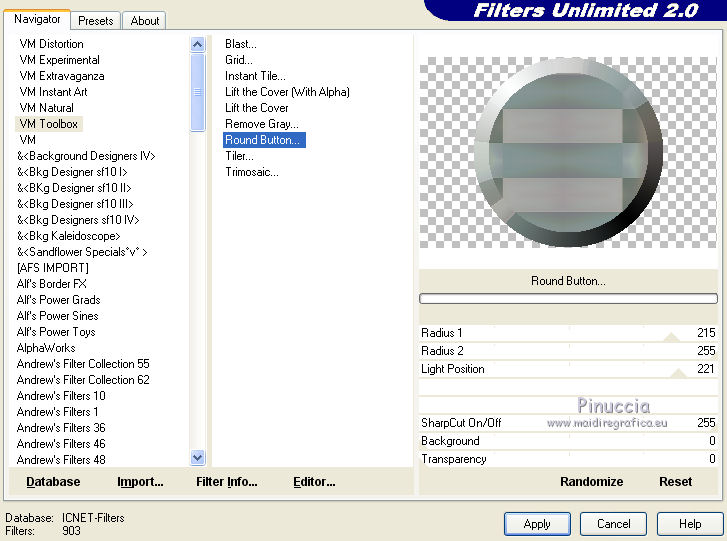The width and height of the screenshot is (727, 541).
Task: Click the scroll up arrow of category list
Action: (x=198, y=45)
